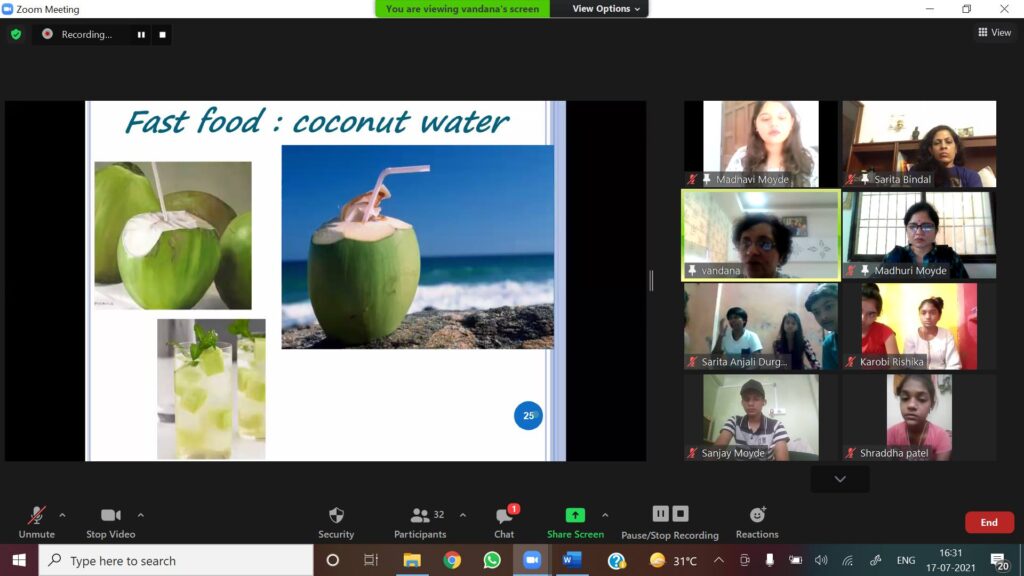1024x576 pixels.
Task: Expand share screen options arrow
Action: pyautogui.click(x=605, y=515)
